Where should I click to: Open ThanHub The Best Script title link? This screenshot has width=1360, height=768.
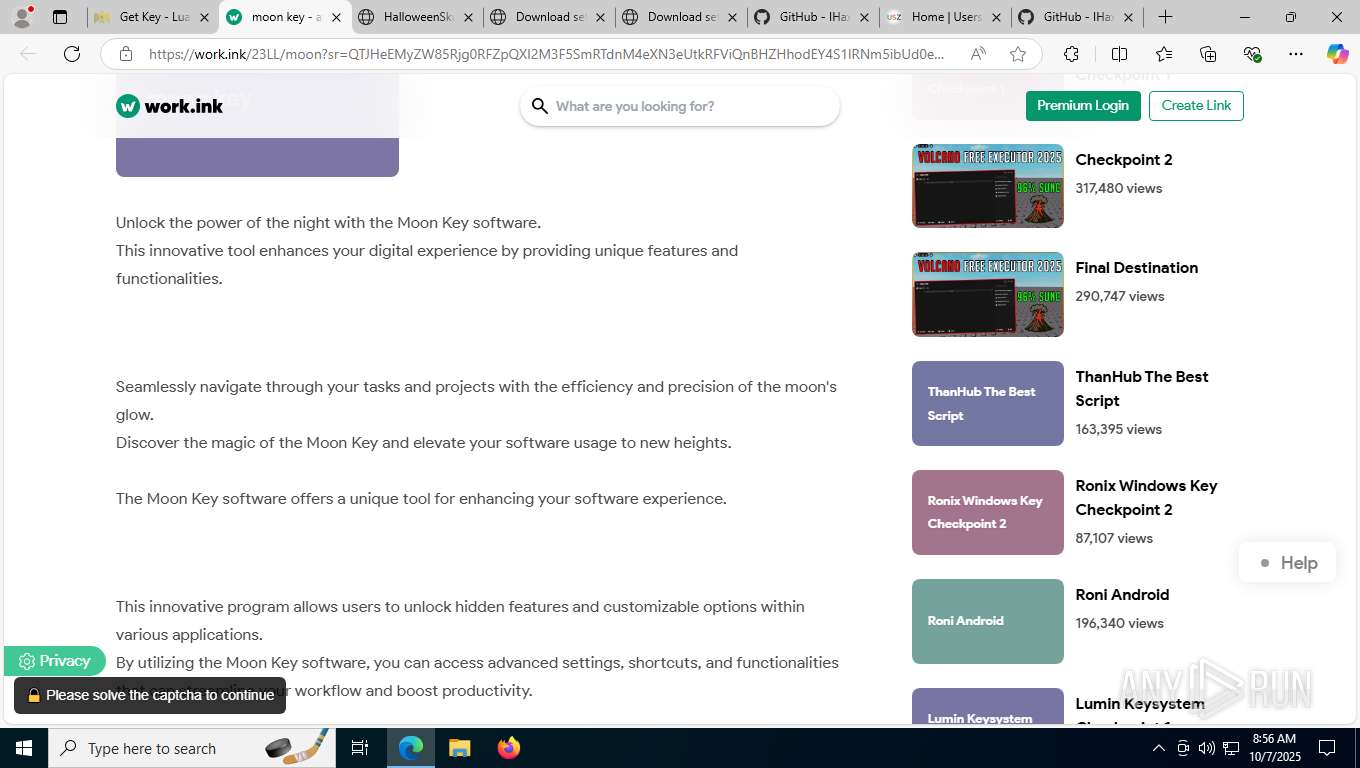click(x=1142, y=389)
